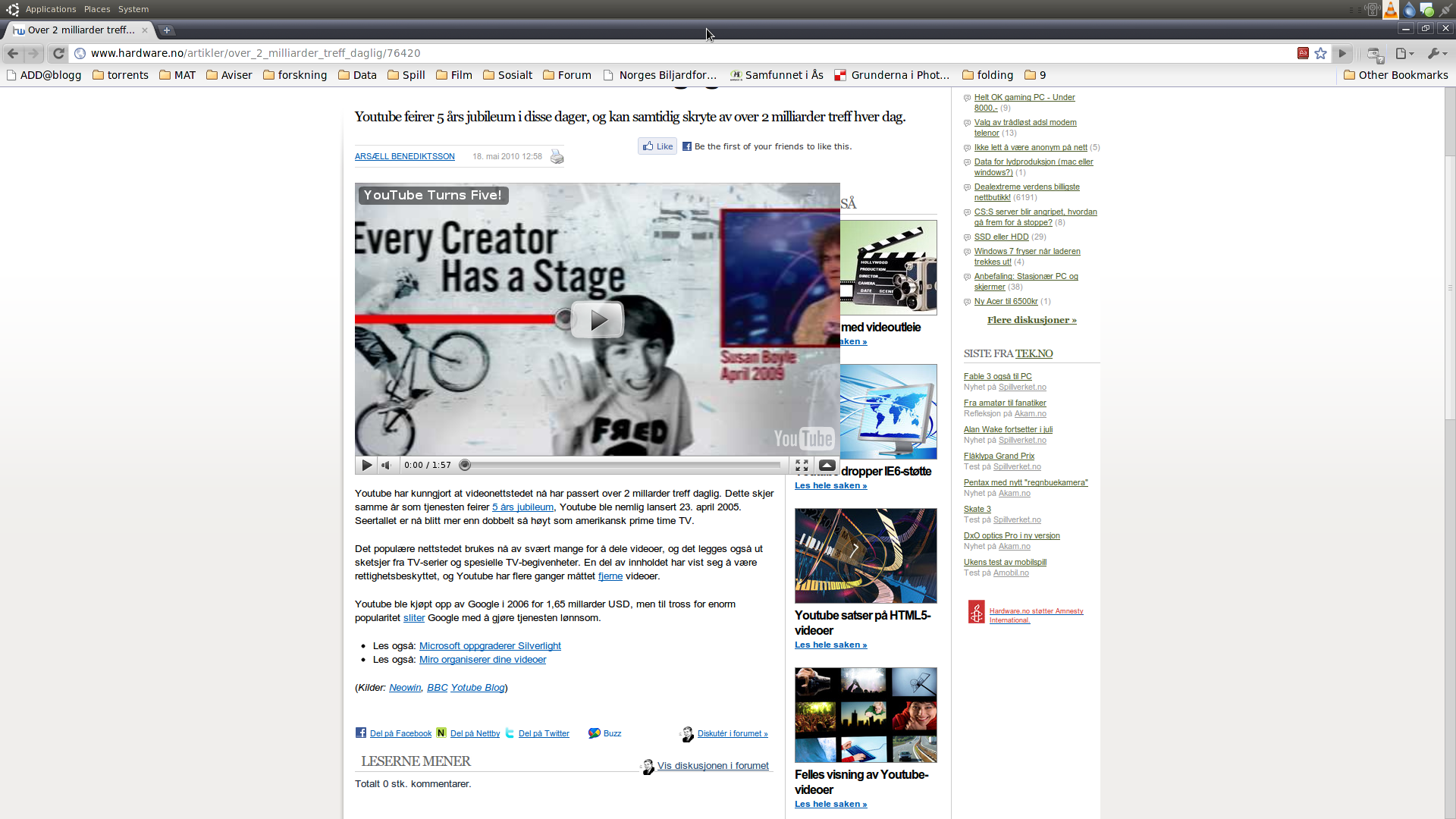Screen dimensions: 1456x819
Task: Open the video player popup menu button
Action: [827, 465]
